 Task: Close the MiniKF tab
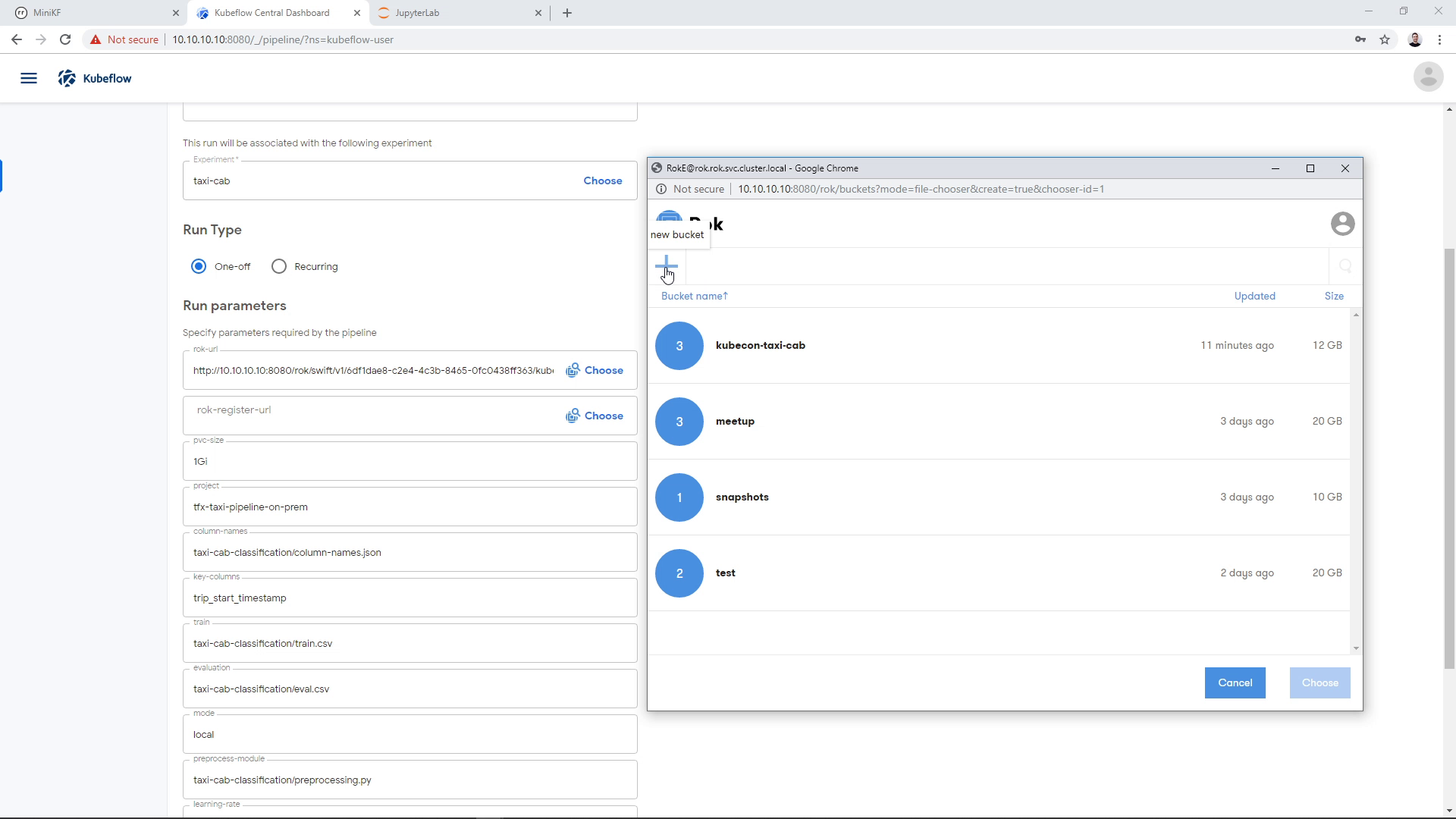point(176,13)
